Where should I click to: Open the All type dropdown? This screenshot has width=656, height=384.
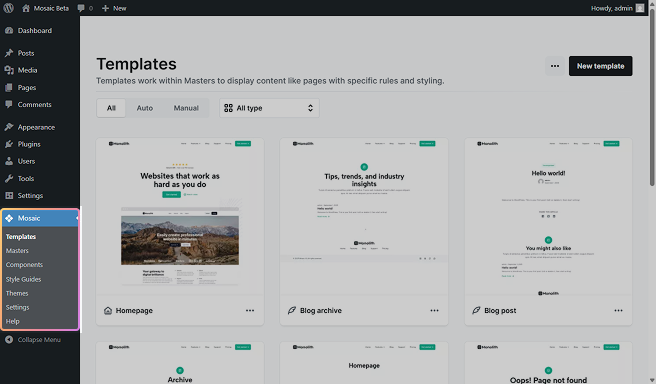point(269,108)
